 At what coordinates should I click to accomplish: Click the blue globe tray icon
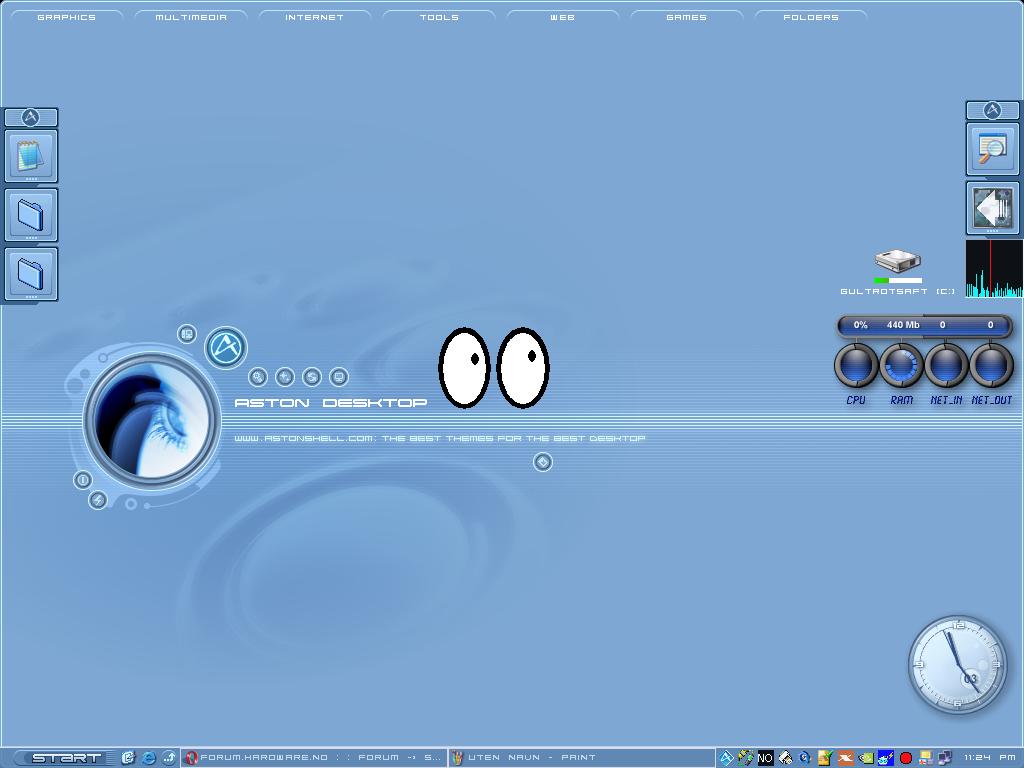click(x=805, y=758)
